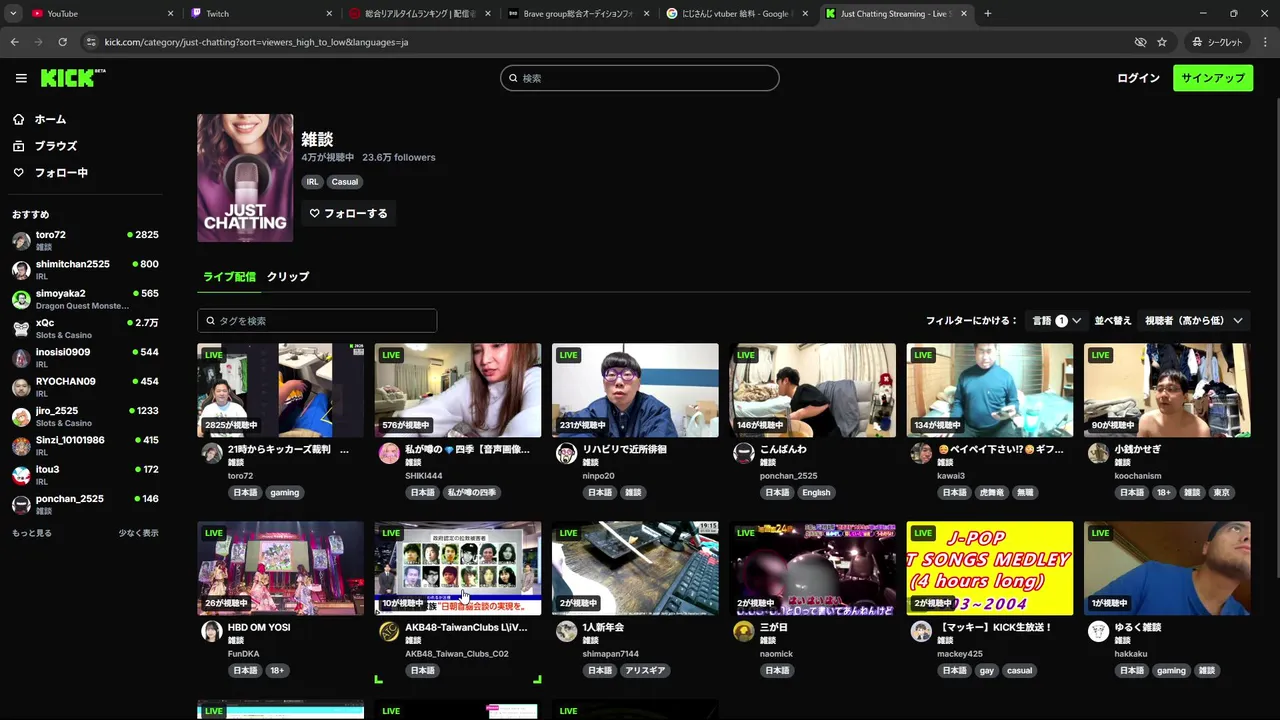Click the フォローする button
This screenshot has width=1280, height=720.
(x=348, y=213)
